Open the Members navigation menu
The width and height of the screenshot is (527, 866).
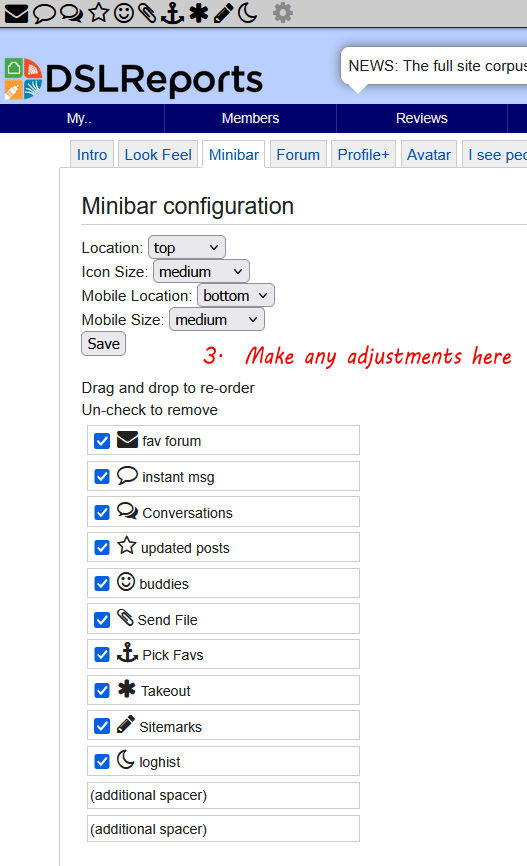click(x=250, y=118)
